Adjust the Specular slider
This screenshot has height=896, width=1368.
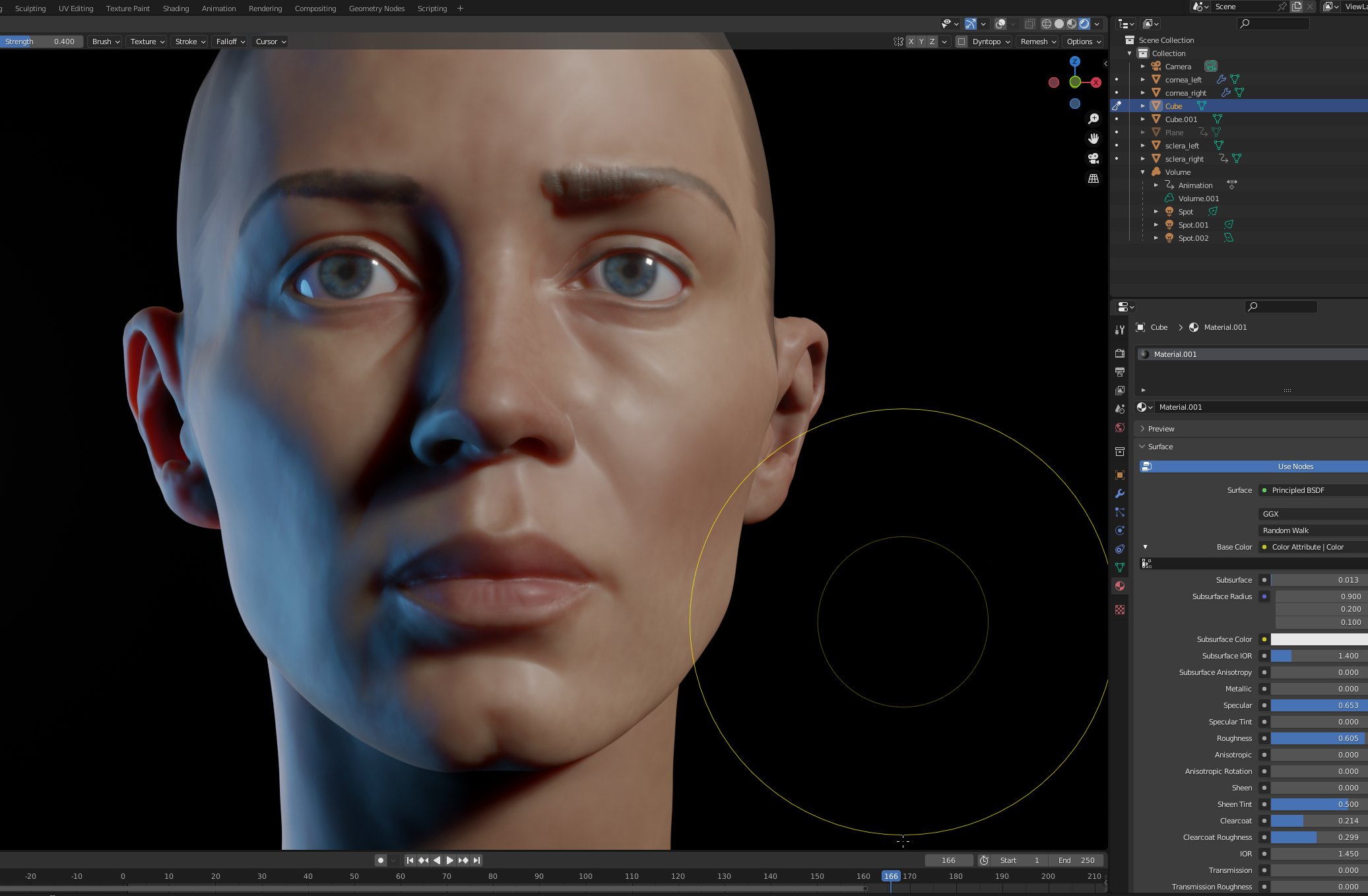tap(1319, 705)
